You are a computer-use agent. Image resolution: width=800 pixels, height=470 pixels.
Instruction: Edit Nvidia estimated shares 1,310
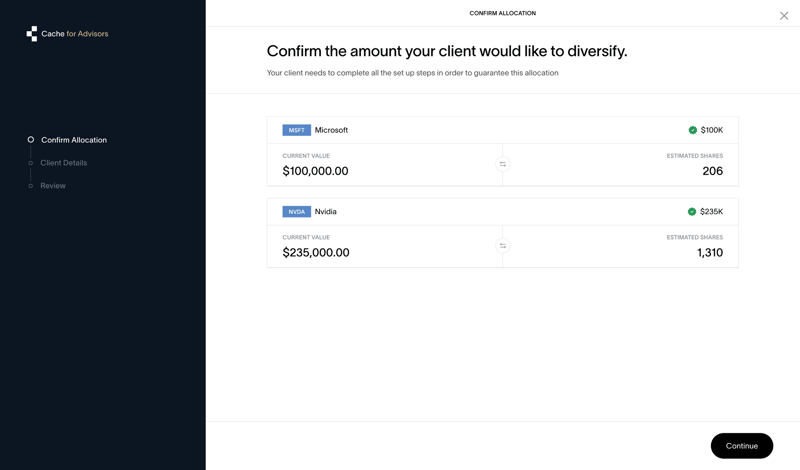[x=709, y=253]
